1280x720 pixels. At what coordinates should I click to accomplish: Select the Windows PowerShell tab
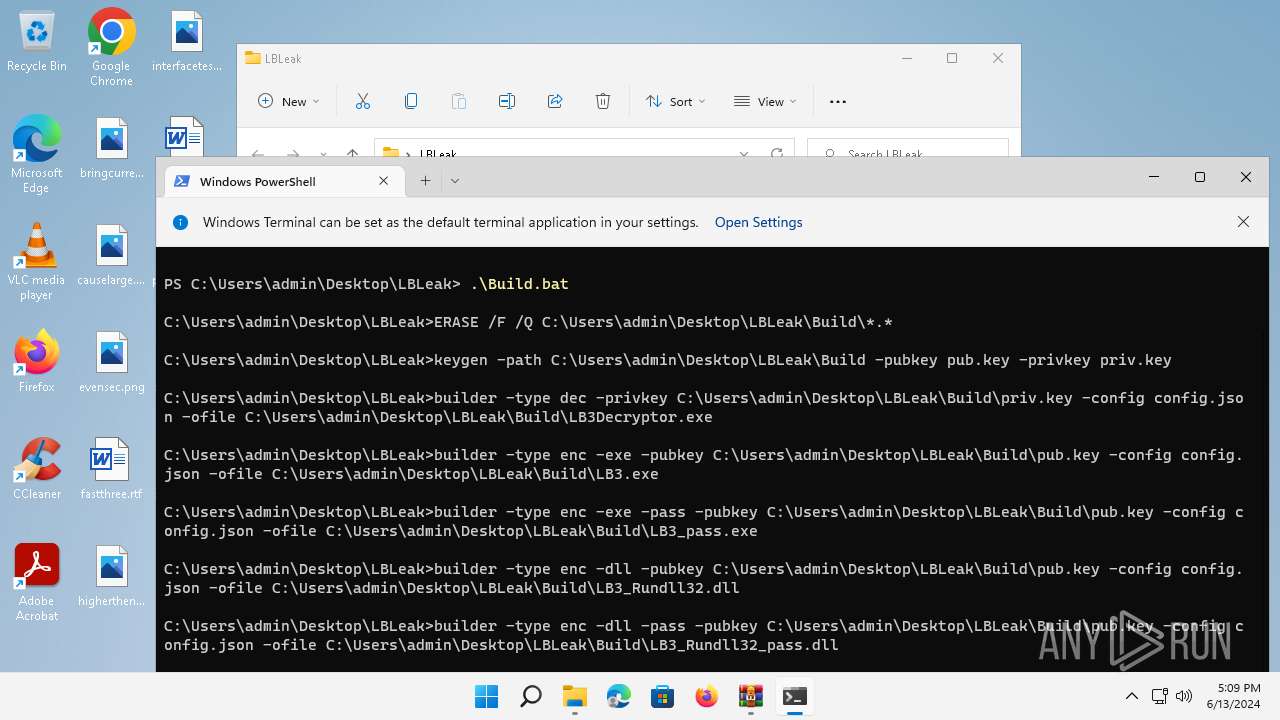click(283, 181)
